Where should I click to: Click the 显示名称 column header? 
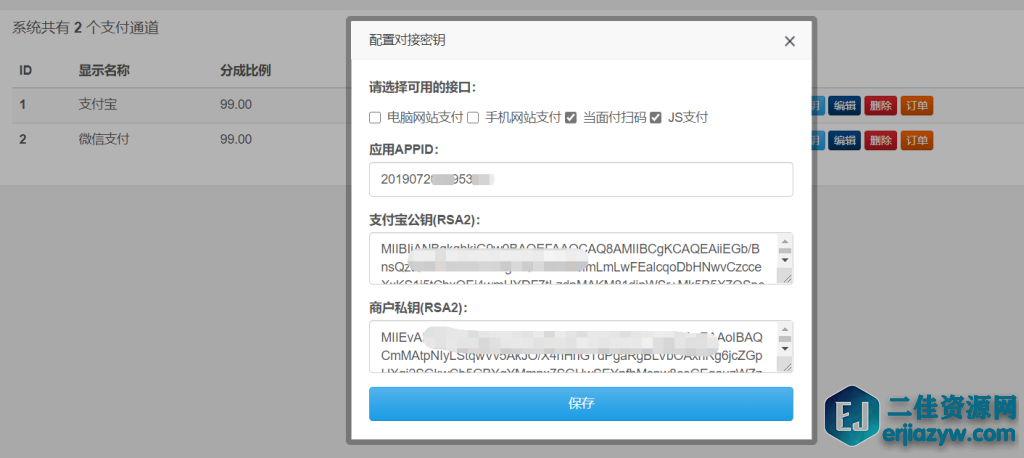pos(104,70)
